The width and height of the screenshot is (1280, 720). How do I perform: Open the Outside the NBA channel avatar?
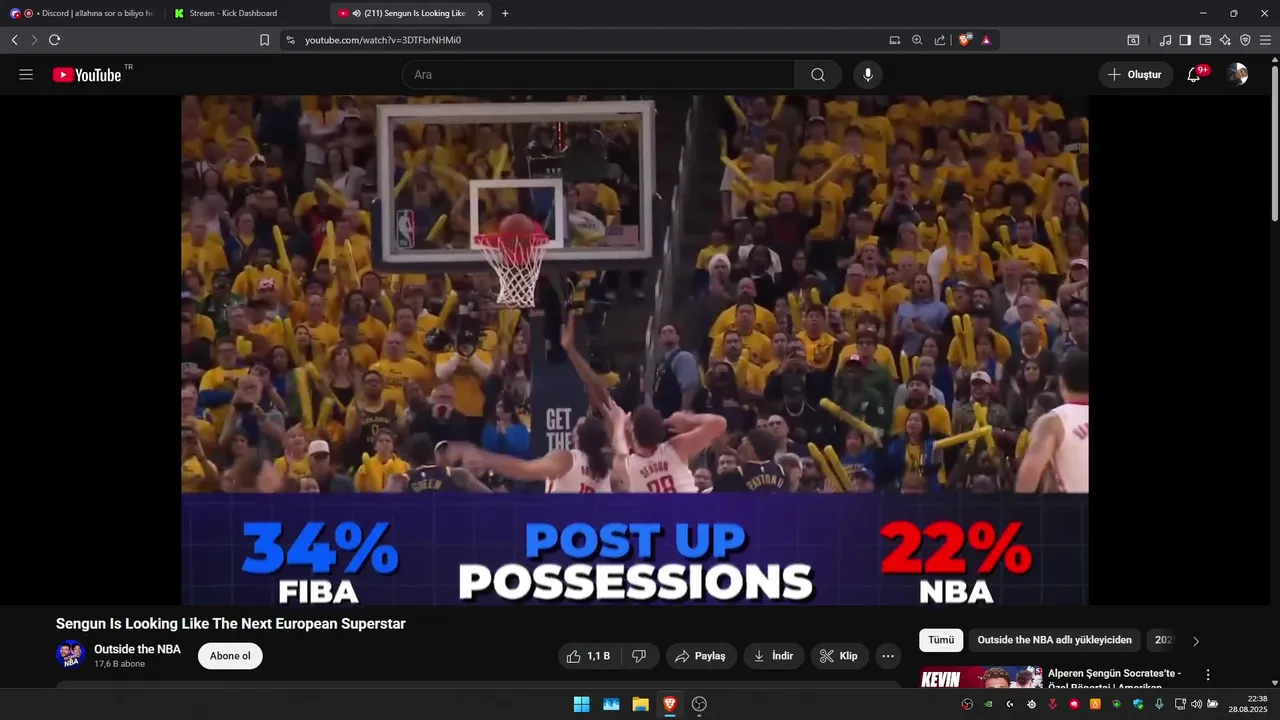pyautogui.click(x=71, y=655)
